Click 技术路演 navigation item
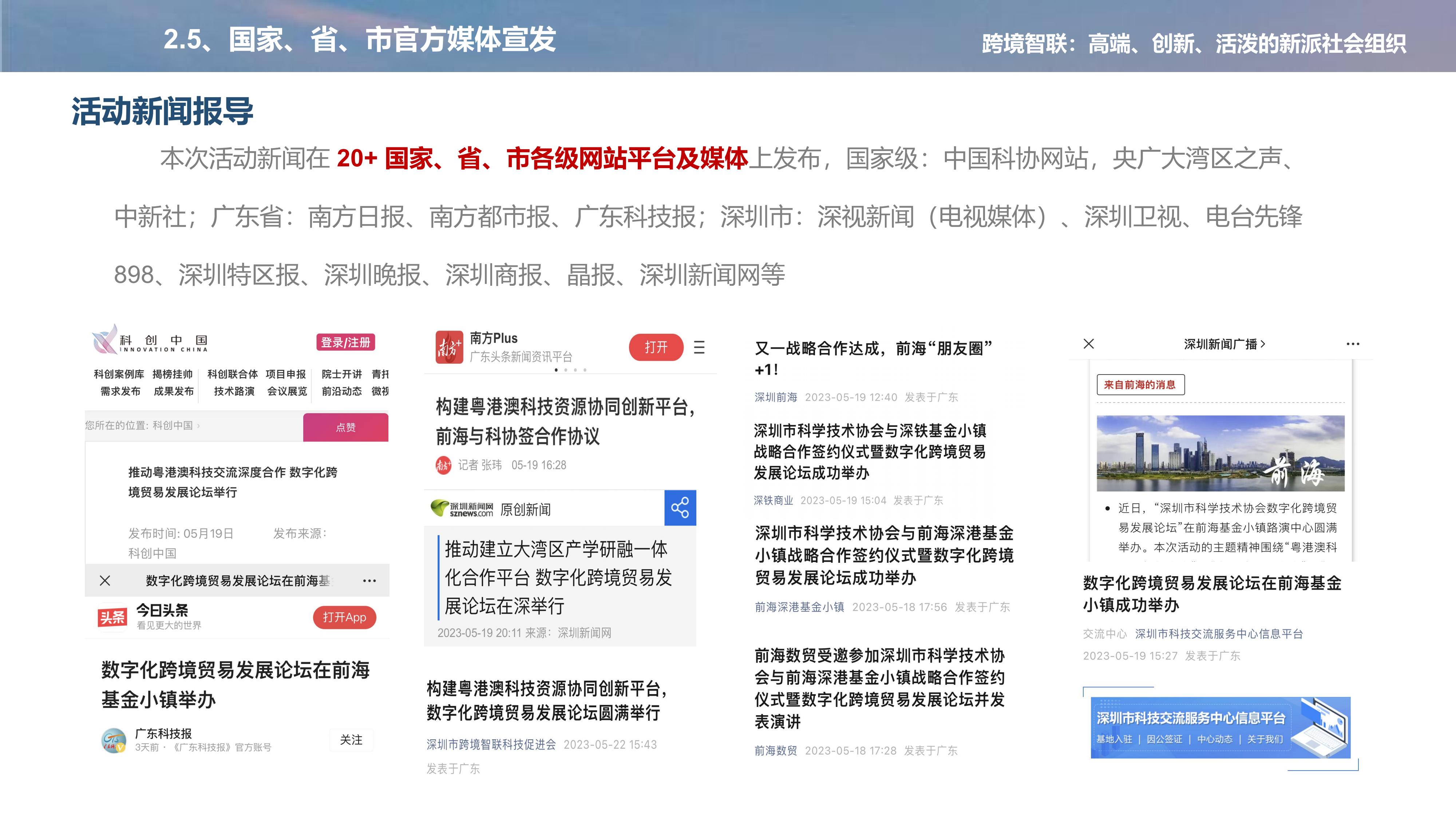Screen dimensions: 1456x819 coord(234,391)
